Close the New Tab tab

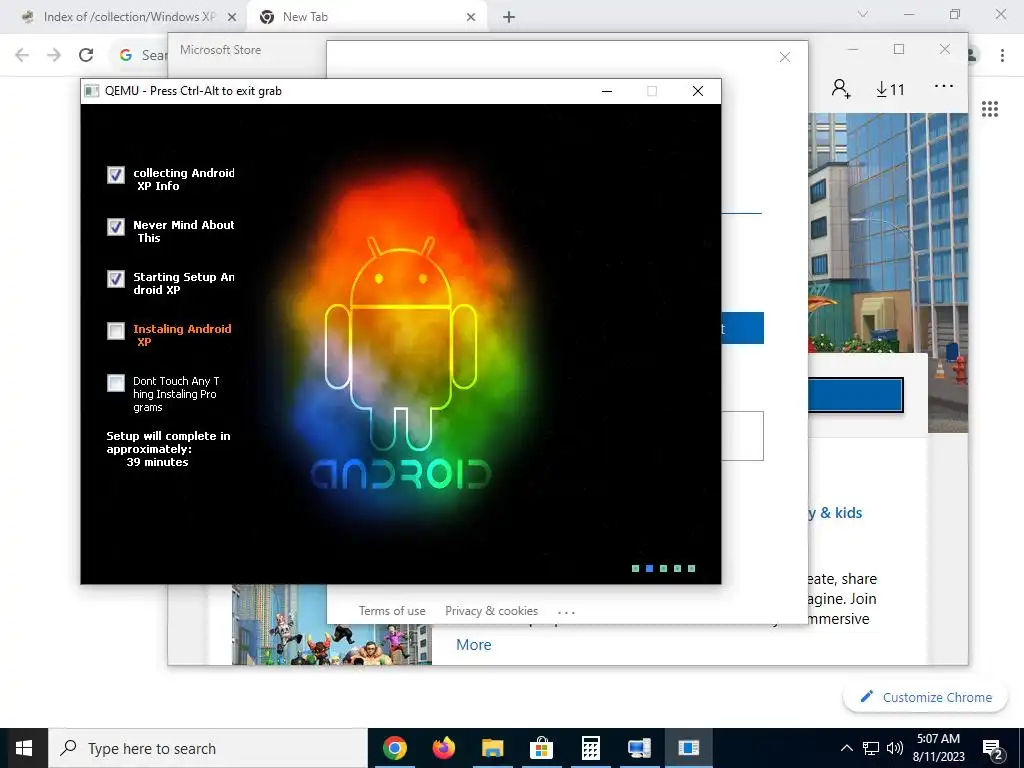(471, 18)
